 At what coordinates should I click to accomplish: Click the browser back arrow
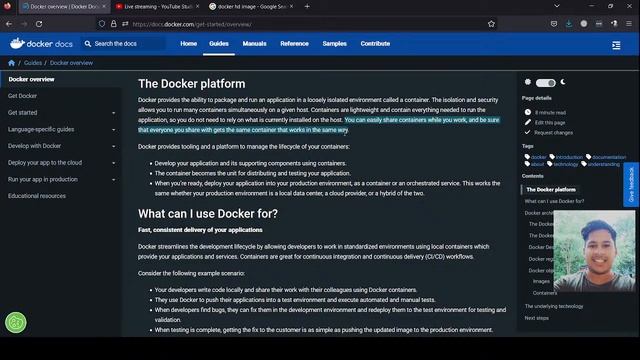click(x=9, y=24)
